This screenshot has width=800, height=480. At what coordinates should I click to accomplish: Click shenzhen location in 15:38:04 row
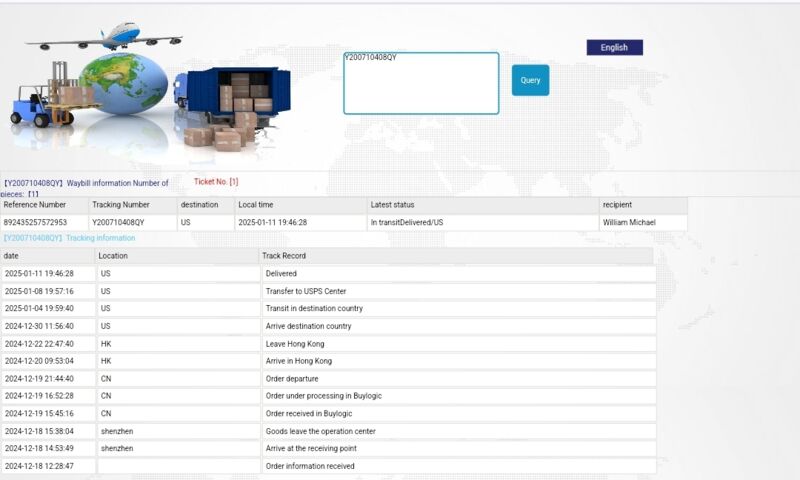(x=117, y=432)
